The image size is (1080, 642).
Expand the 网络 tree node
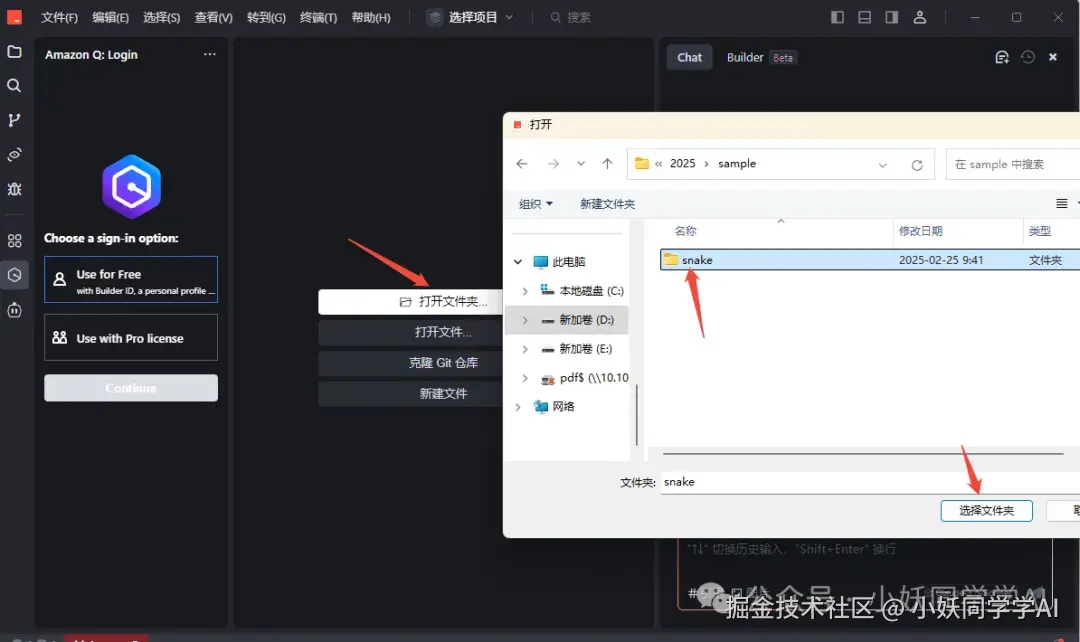(518, 407)
